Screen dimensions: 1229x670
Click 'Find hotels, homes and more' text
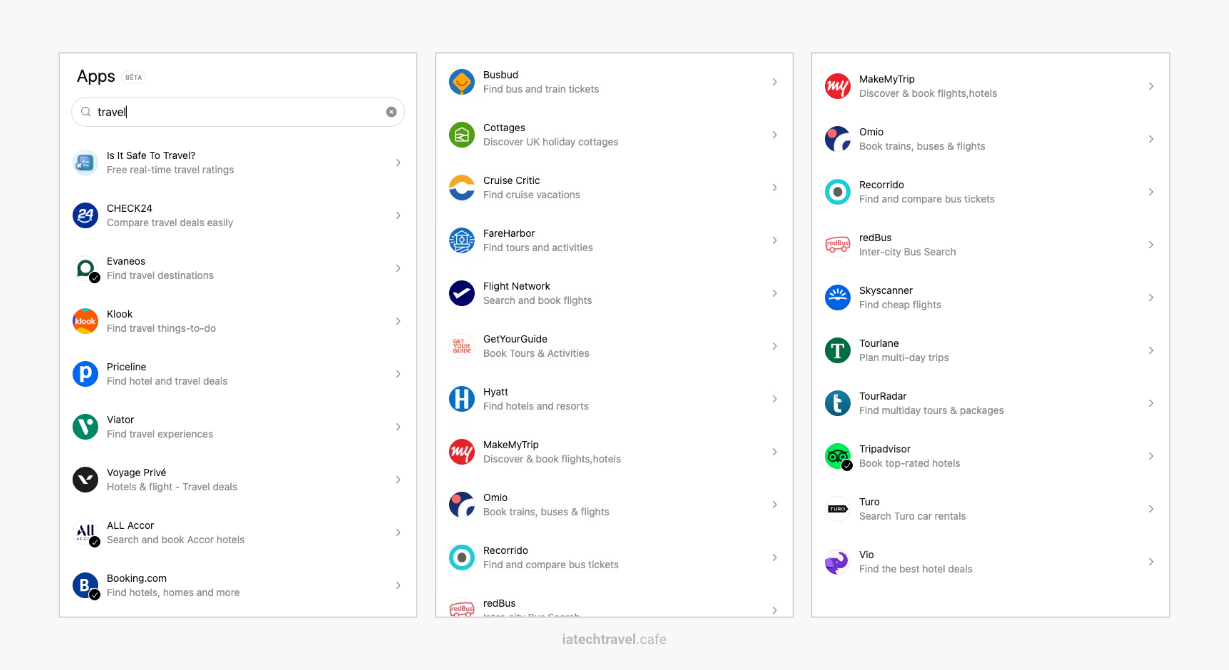pyautogui.click(x=173, y=593)
